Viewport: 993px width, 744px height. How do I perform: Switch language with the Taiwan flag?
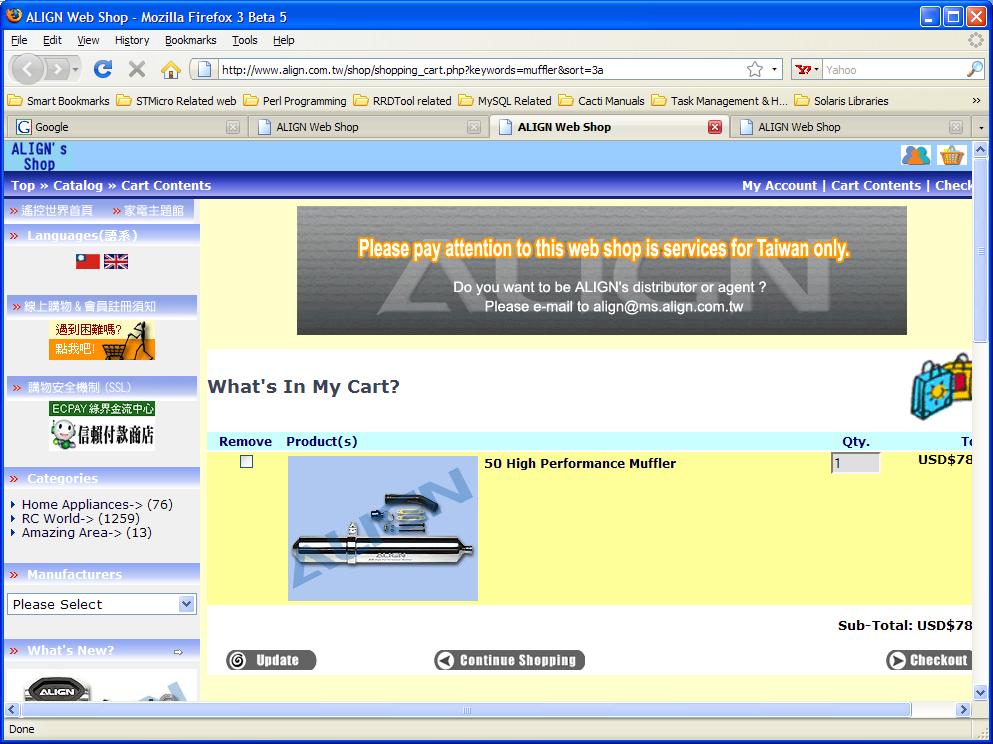(87, 261)
